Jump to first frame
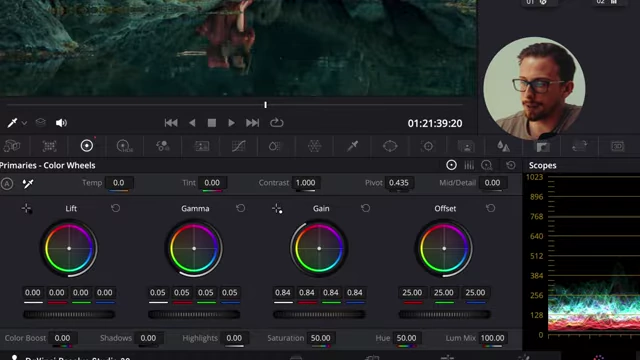This screenshot has height=360, width=640. pos(171,122)
